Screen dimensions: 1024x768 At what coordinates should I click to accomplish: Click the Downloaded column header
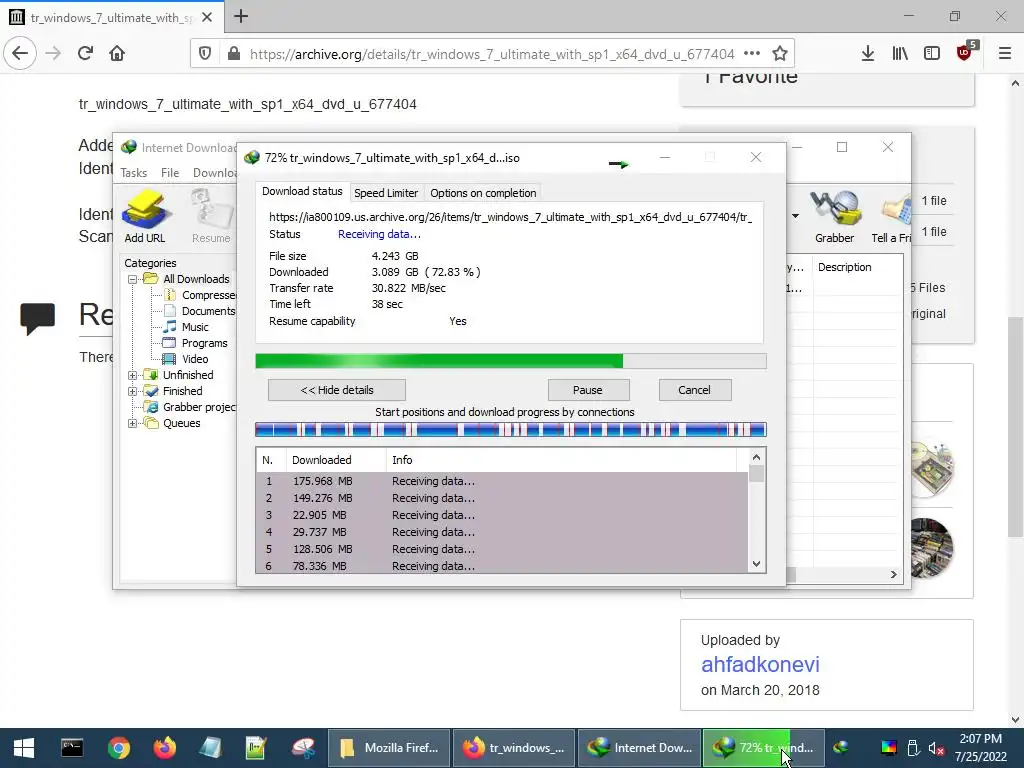[x=336, y=460]
